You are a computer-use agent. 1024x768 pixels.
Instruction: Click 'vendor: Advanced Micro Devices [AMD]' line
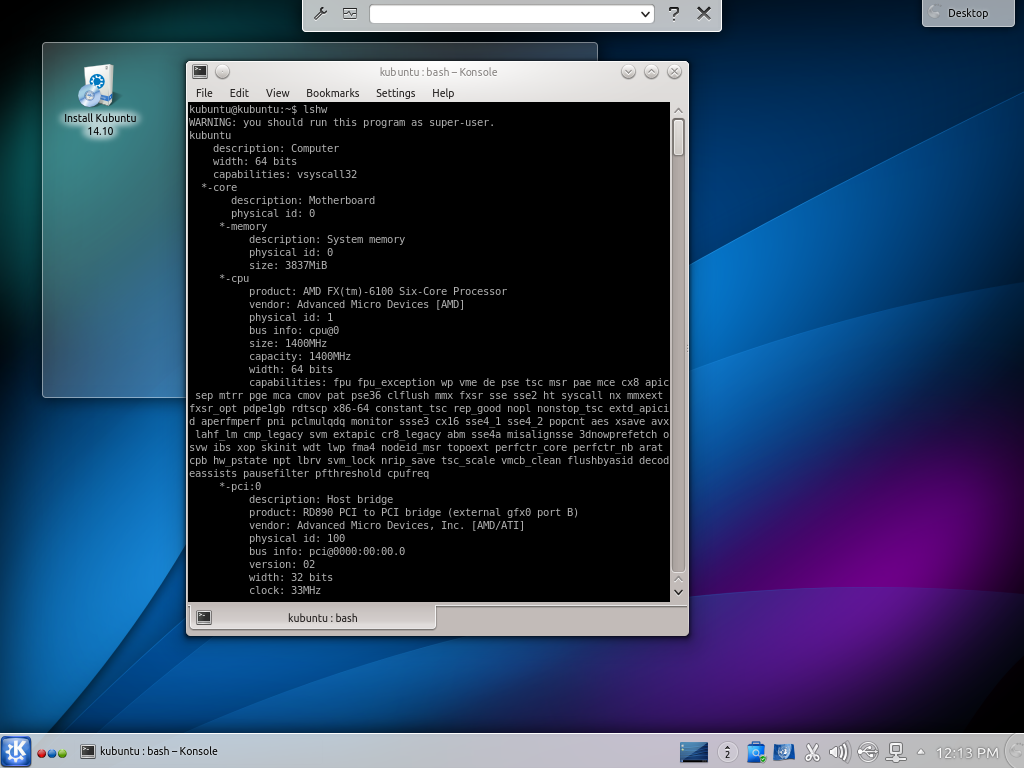coord(357,304)
